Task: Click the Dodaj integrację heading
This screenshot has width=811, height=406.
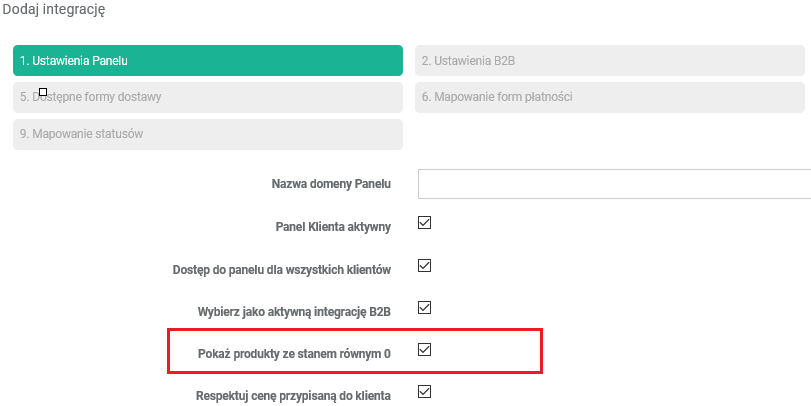Action: point(55,10)
